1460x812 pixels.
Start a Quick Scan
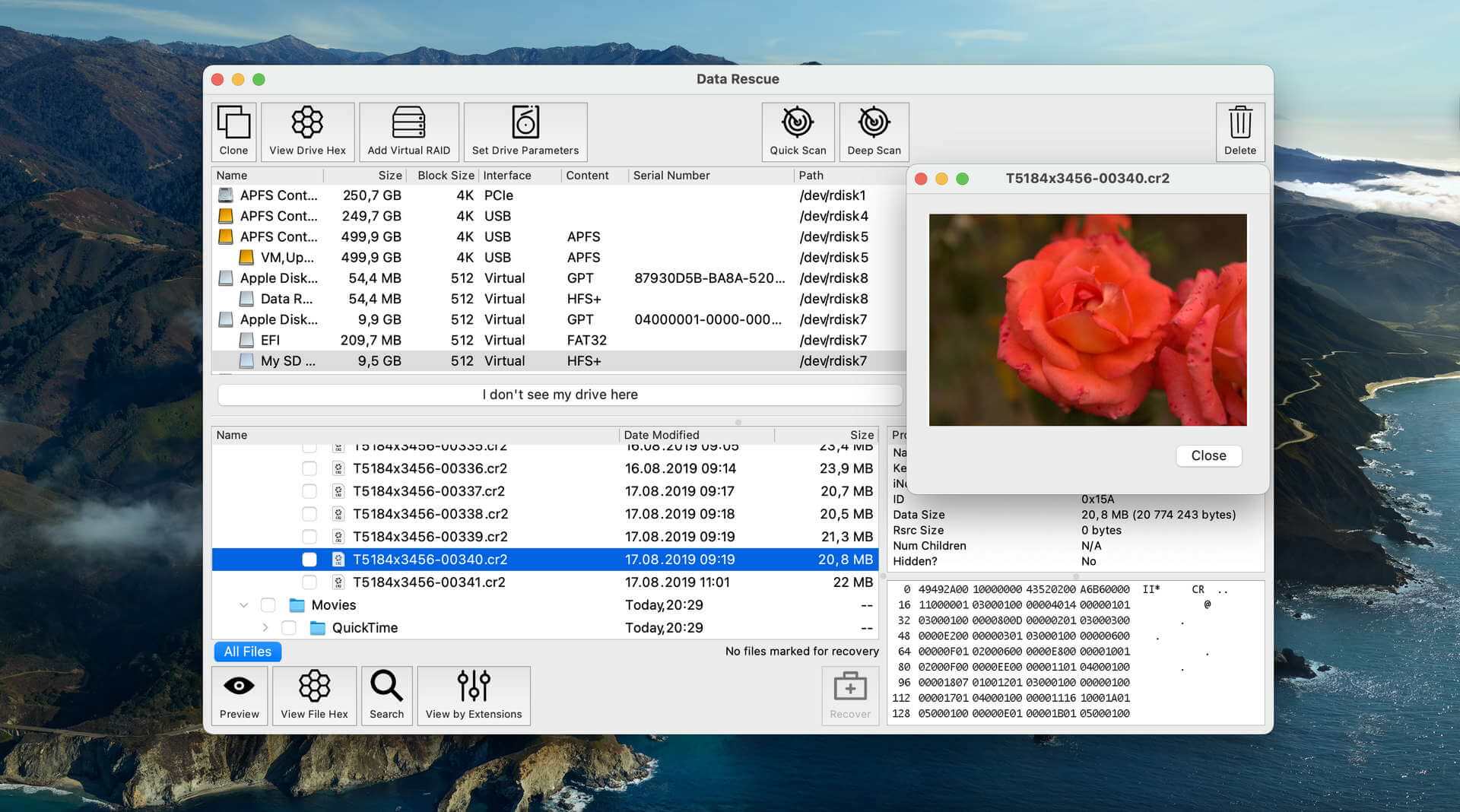point(798,132)
